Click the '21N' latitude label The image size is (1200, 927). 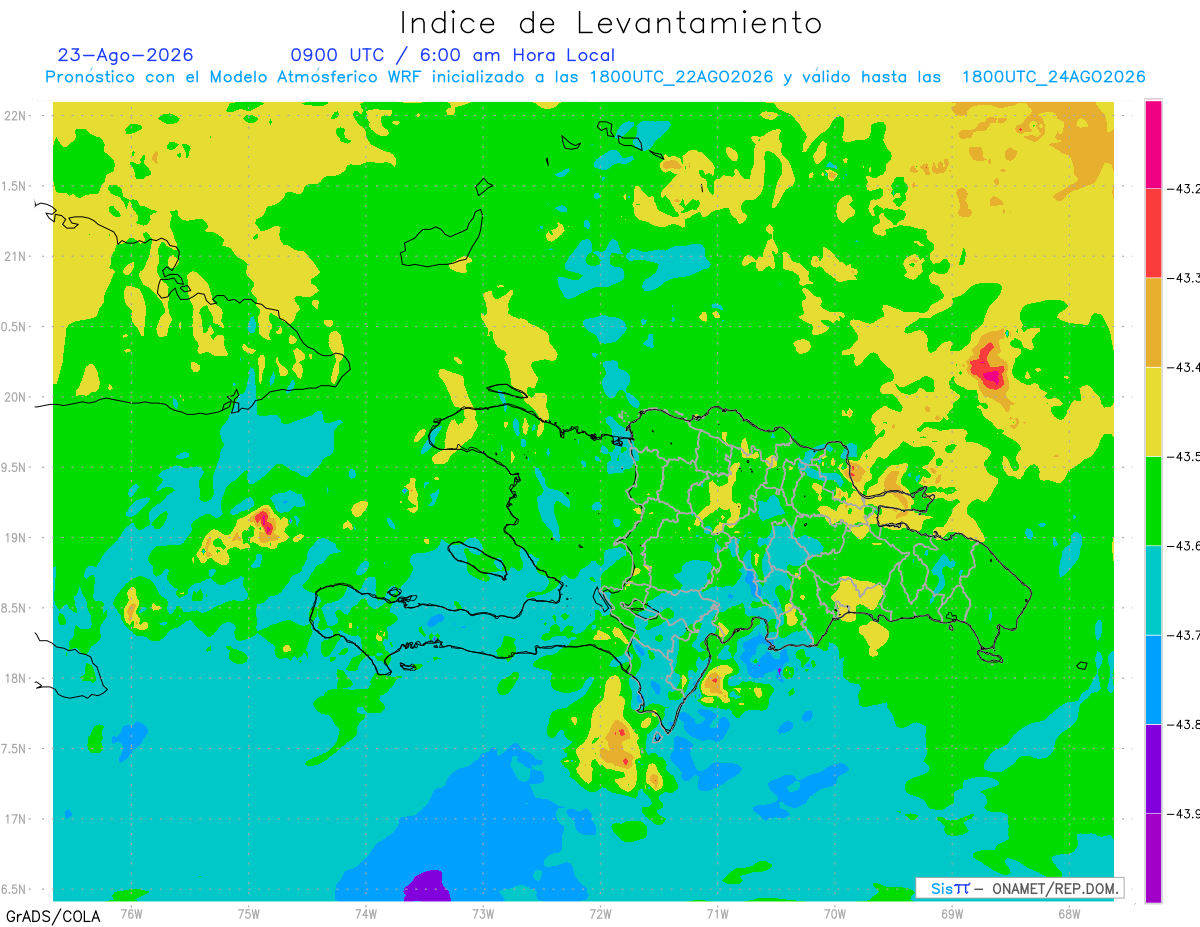tap(17, 256)
